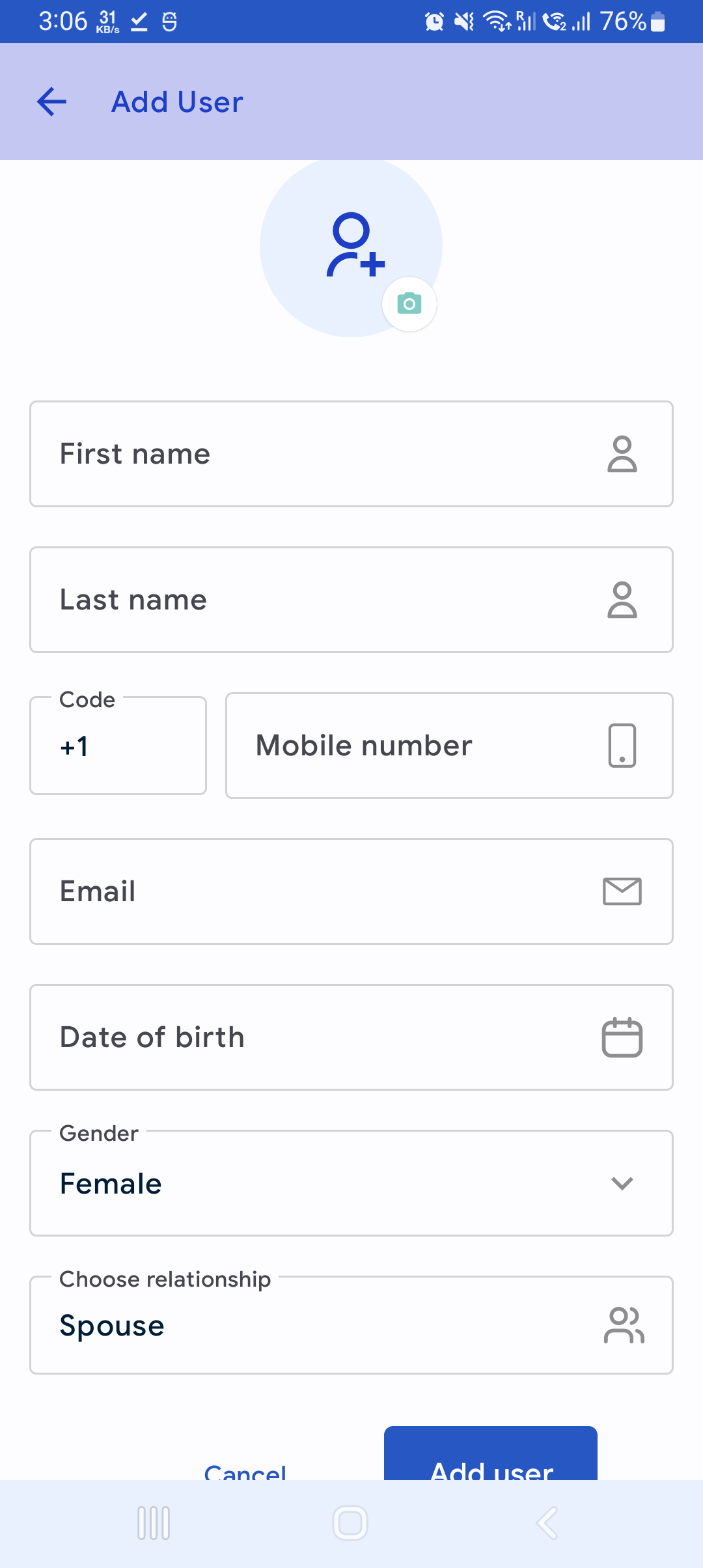
Task: Tap the envelope icon in Email field
Action: pyautogui.click(x=622, y=891)
